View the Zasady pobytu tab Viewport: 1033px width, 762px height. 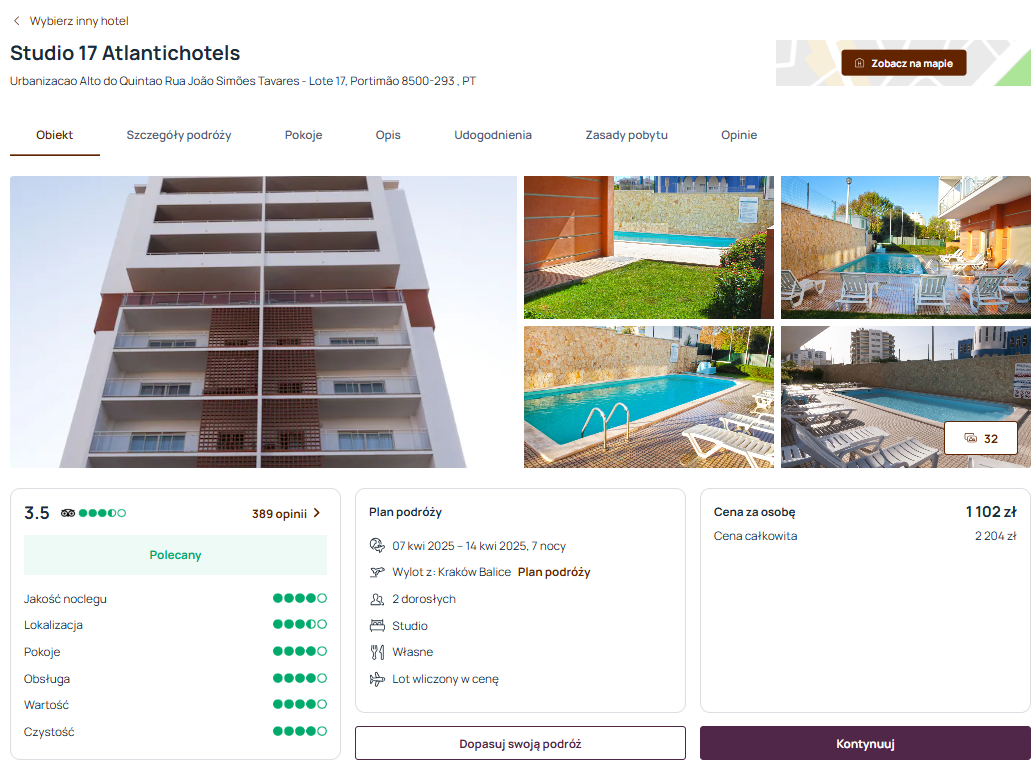point(627,135)
